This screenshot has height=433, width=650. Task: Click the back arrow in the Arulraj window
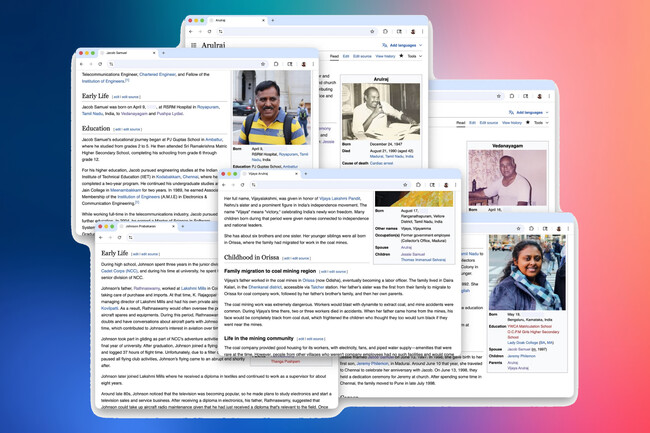tap(191, 31)
